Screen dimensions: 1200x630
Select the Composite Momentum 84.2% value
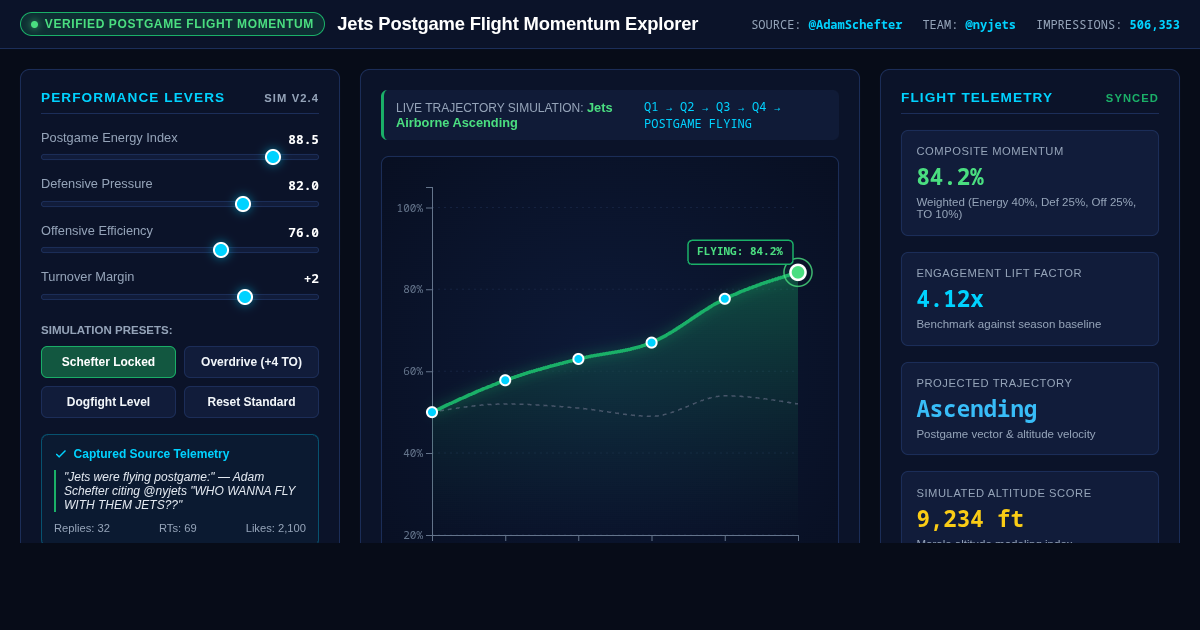950,177
